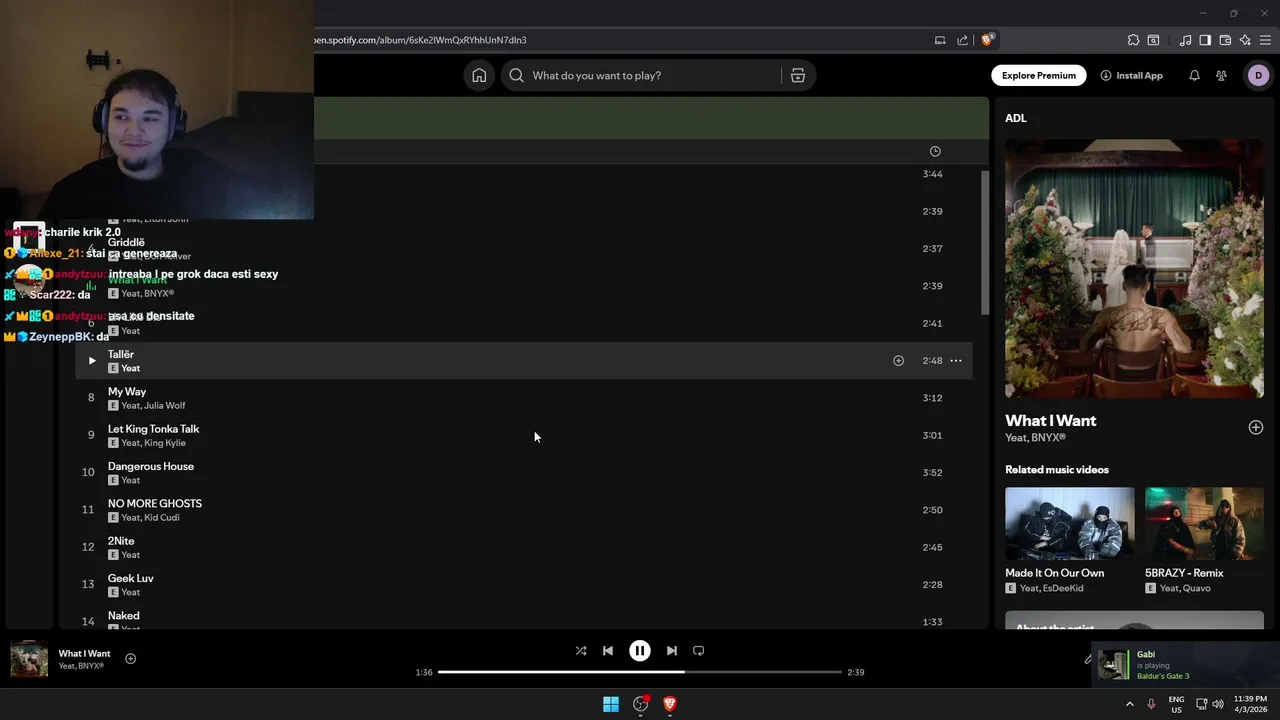Open the taskbar volume control

pos(1218,704)
